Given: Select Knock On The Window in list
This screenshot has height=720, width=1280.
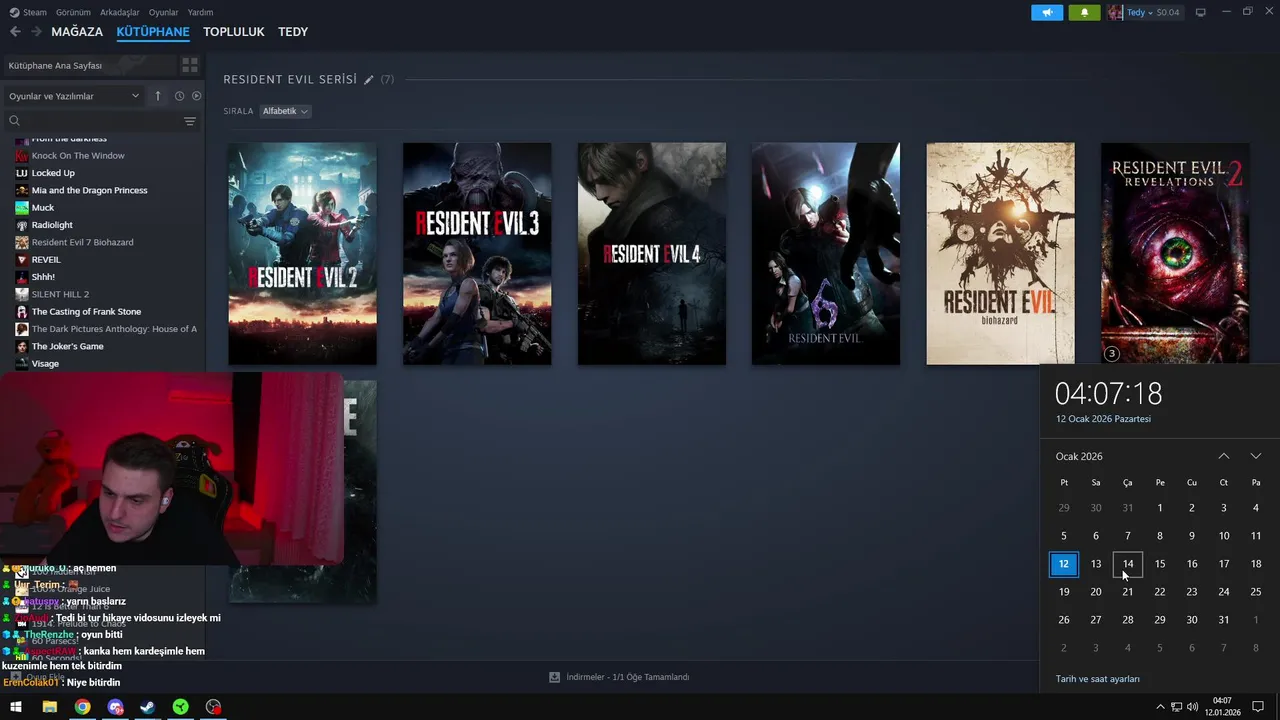Looking at the screenshot, I should click(x=78, y=155).
